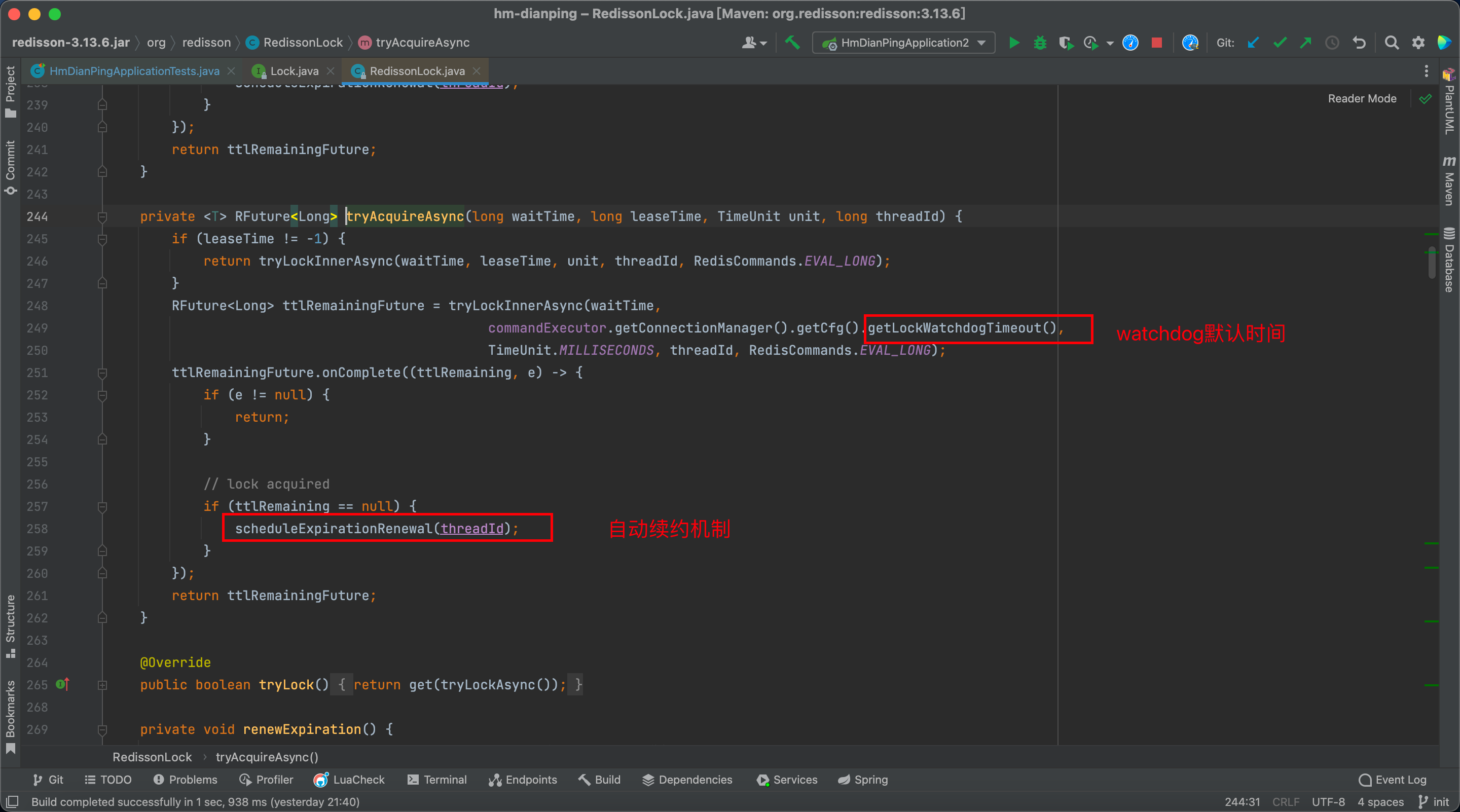Open the Services tool window
Image resolution: width=1460 pixels, height=812 pixels.
coord(787,780)
